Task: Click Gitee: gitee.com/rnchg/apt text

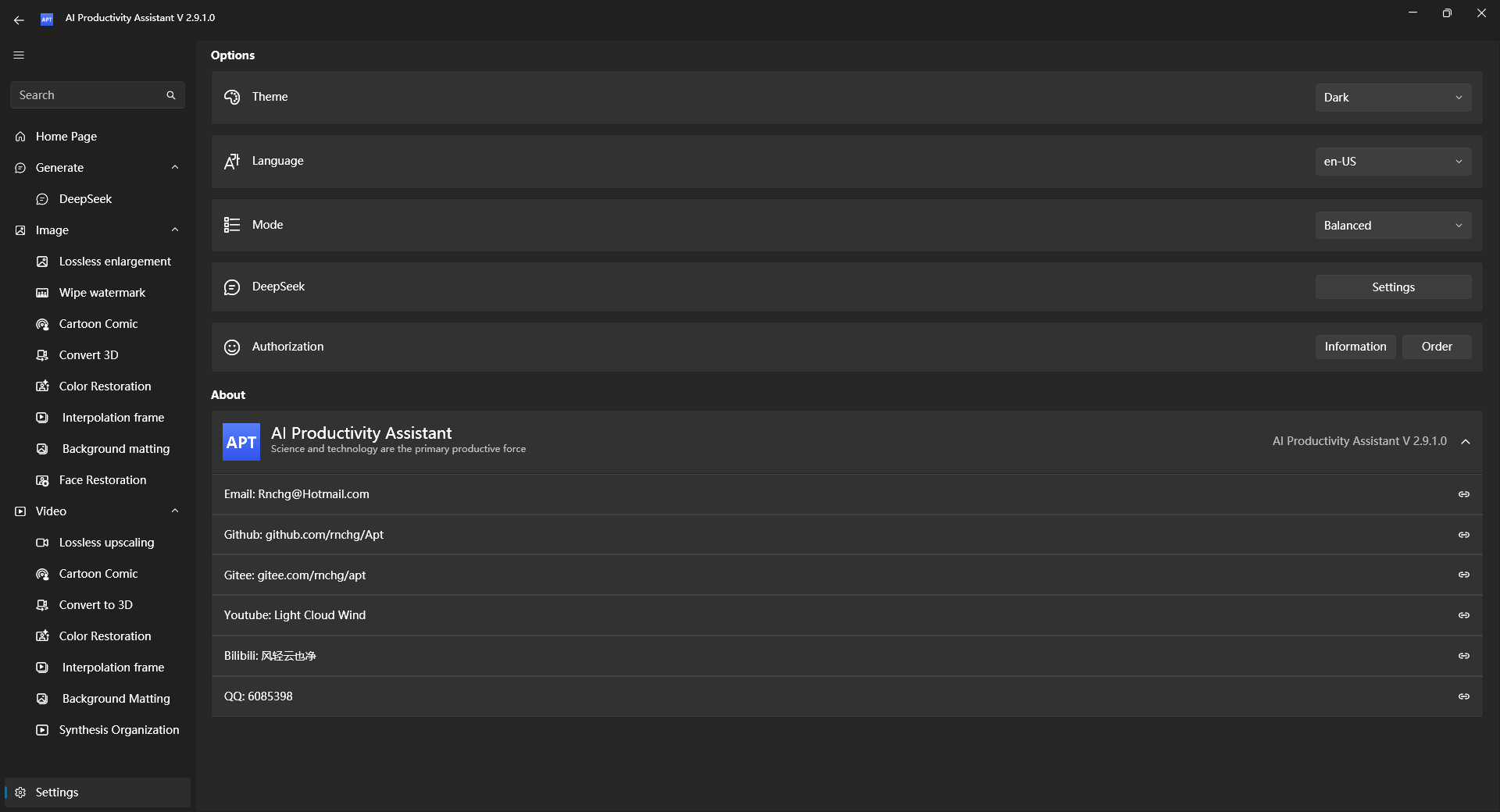Action: click(295, 575)
